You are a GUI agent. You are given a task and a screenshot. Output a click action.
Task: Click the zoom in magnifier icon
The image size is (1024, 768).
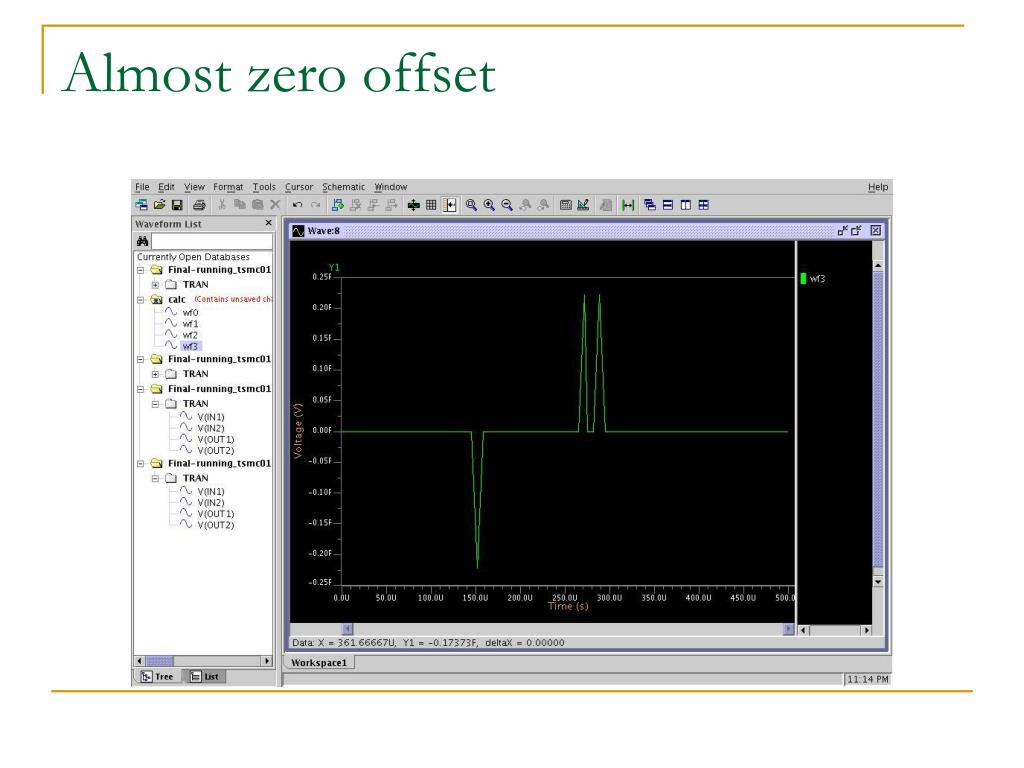(x=489, y=205)
